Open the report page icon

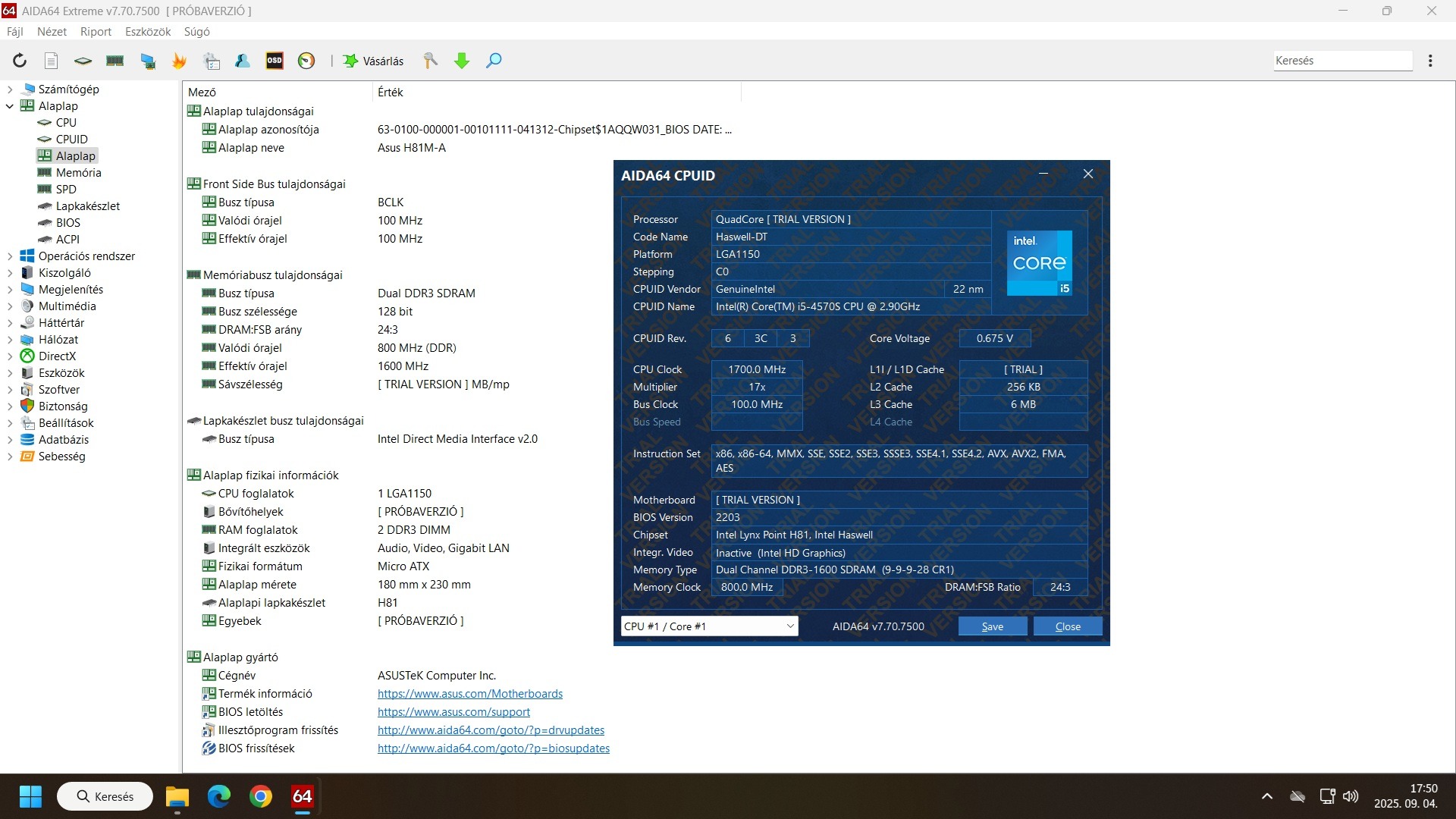[x=51, y=61]
